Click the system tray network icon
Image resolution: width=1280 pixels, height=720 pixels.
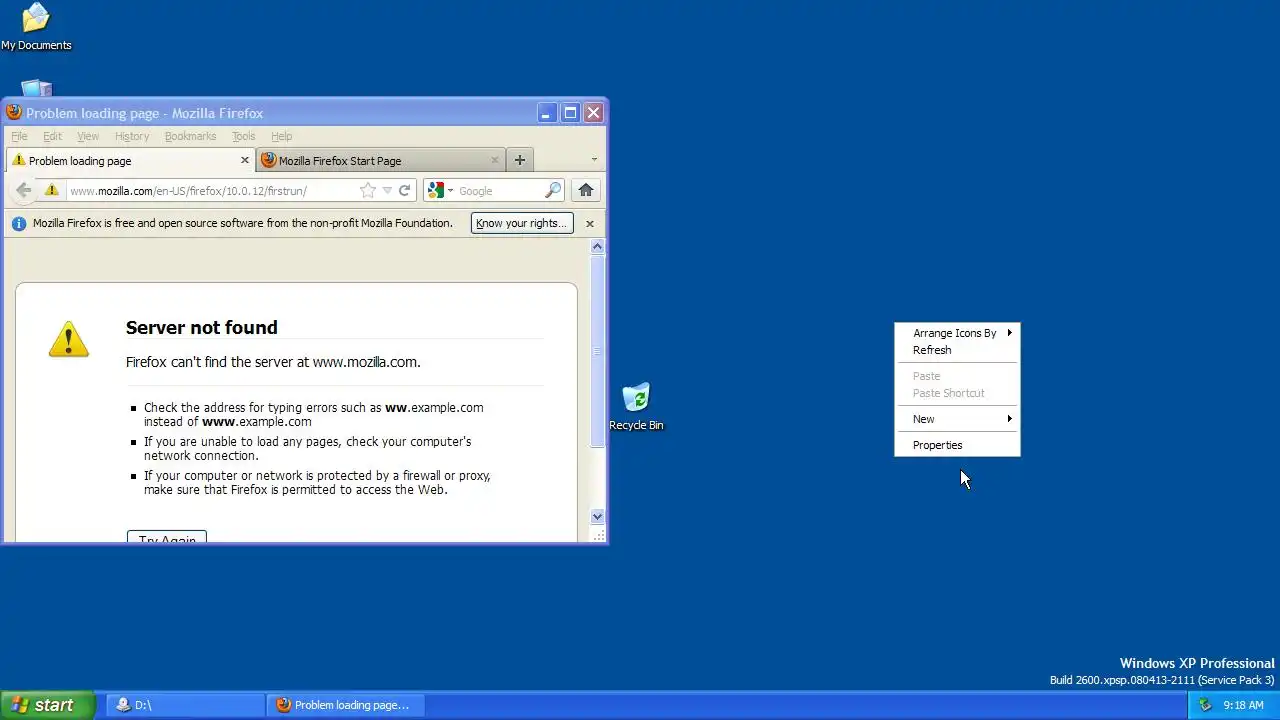click(1205, 705)
